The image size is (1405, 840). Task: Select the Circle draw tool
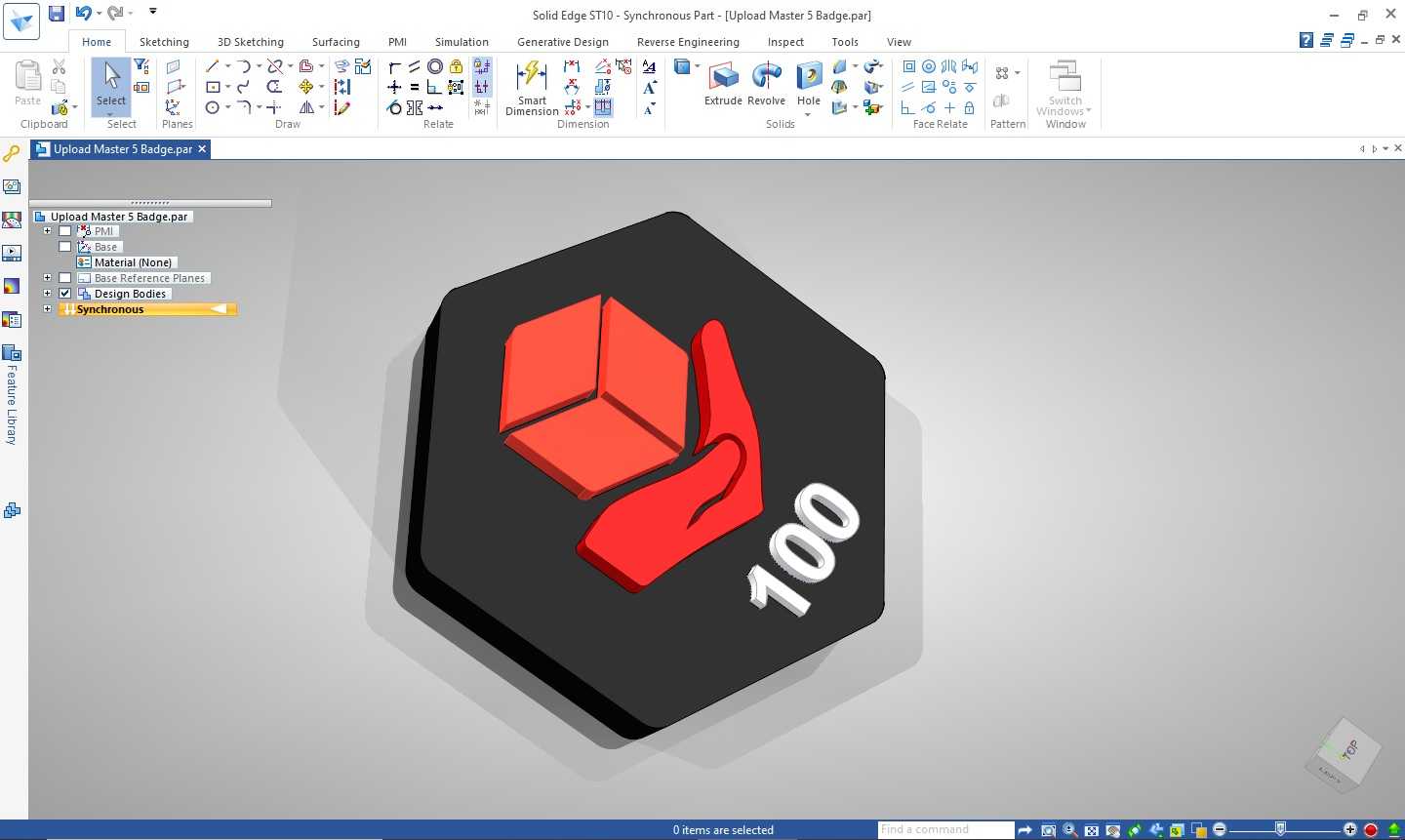tap(212, 107)
